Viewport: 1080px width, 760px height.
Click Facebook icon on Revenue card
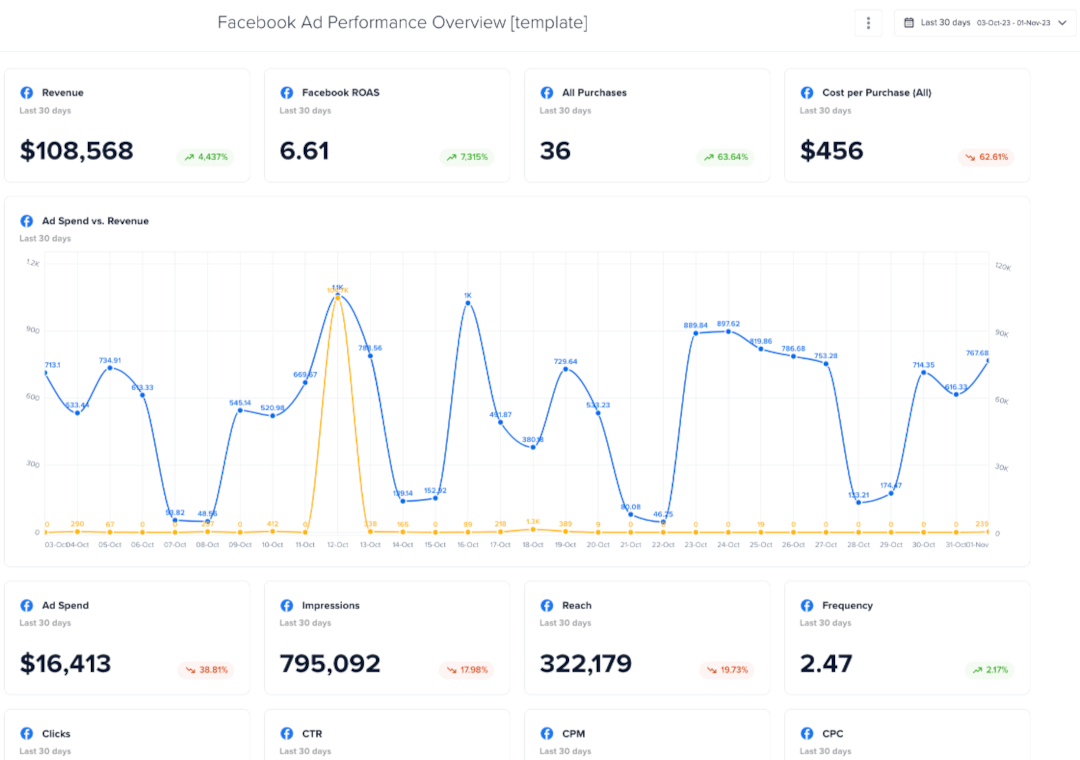(x=27, y=92)
